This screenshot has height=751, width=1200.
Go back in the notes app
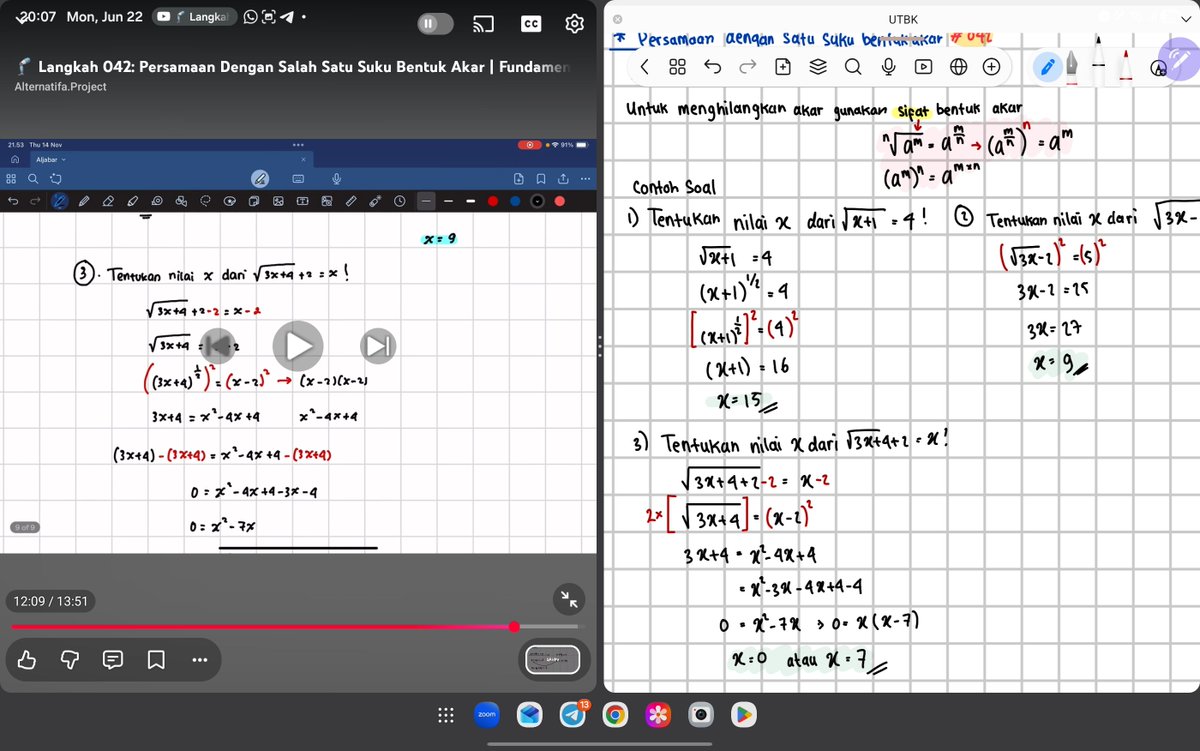[644, 66]
